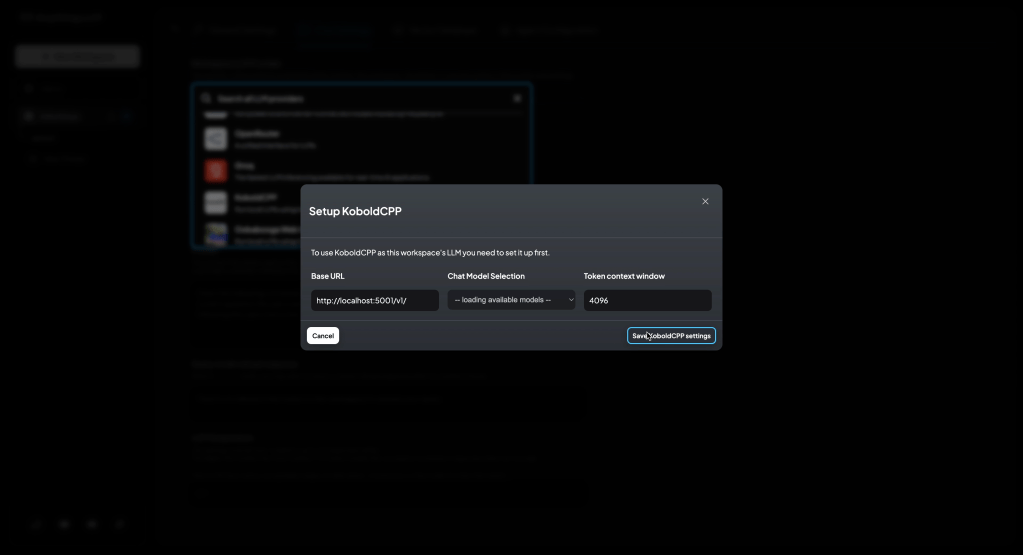This screenshot has width=1023, height=555.
Task: Pick the KoboldCPP provider icon in list
Action: [x=216, y=203]
